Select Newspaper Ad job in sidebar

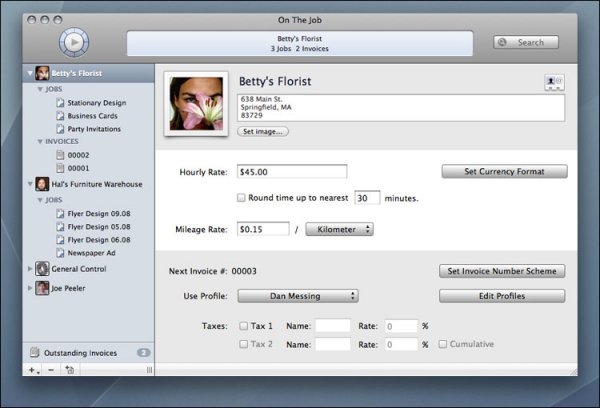[91, 253]
